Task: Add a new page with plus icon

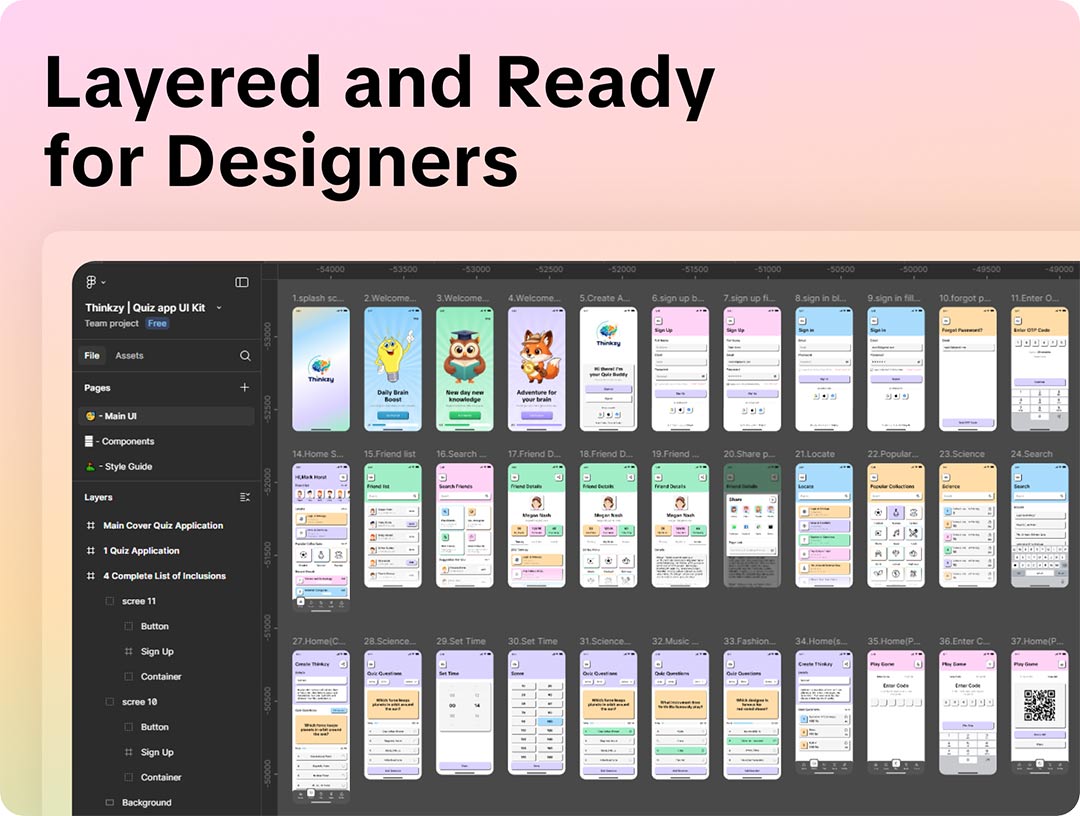Action: (x=245, y=388)
